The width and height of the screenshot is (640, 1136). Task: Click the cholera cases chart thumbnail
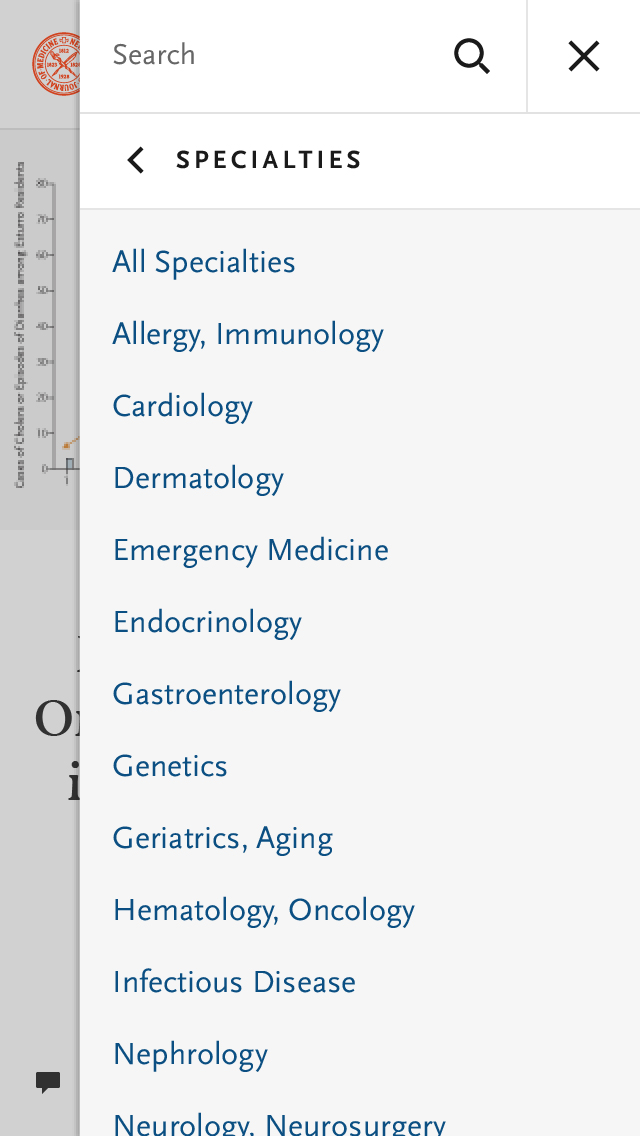42,328
